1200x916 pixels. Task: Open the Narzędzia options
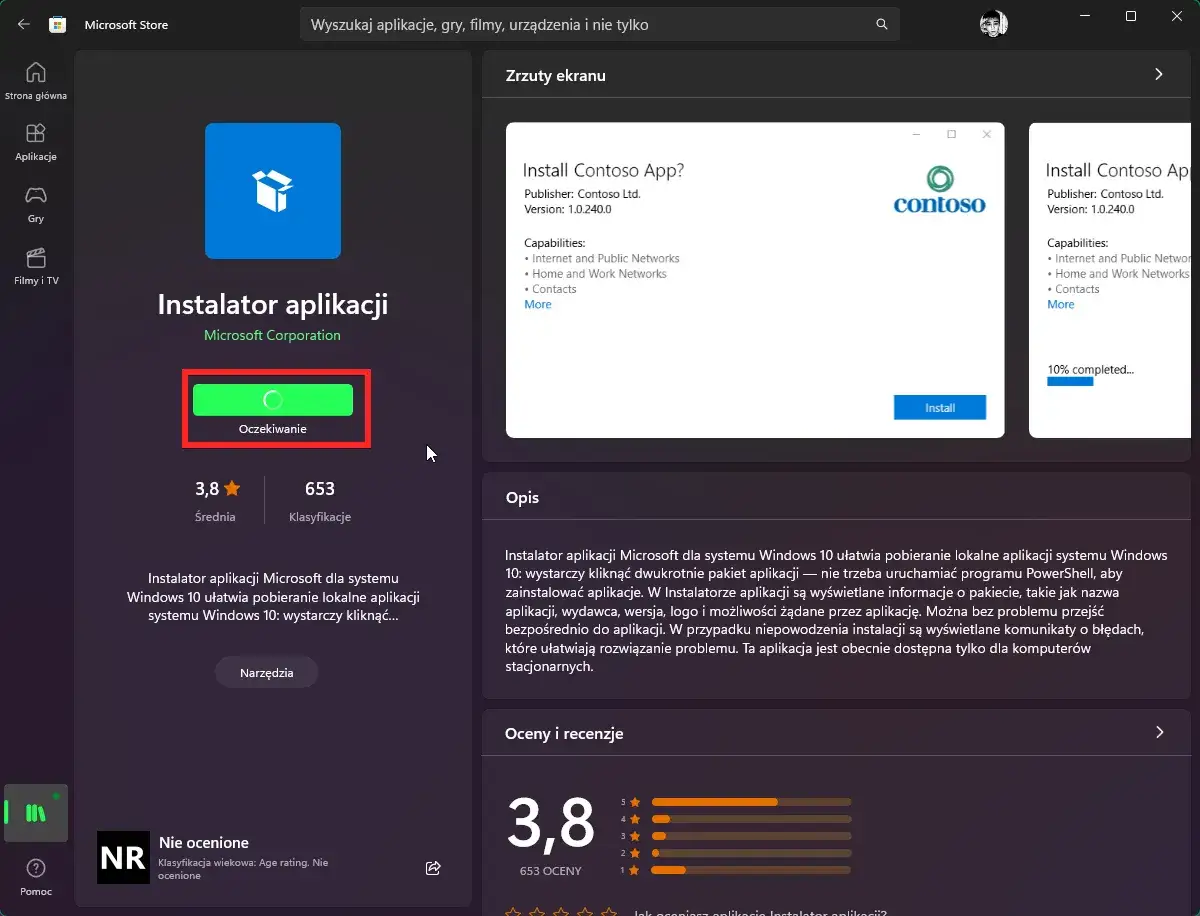266,671
